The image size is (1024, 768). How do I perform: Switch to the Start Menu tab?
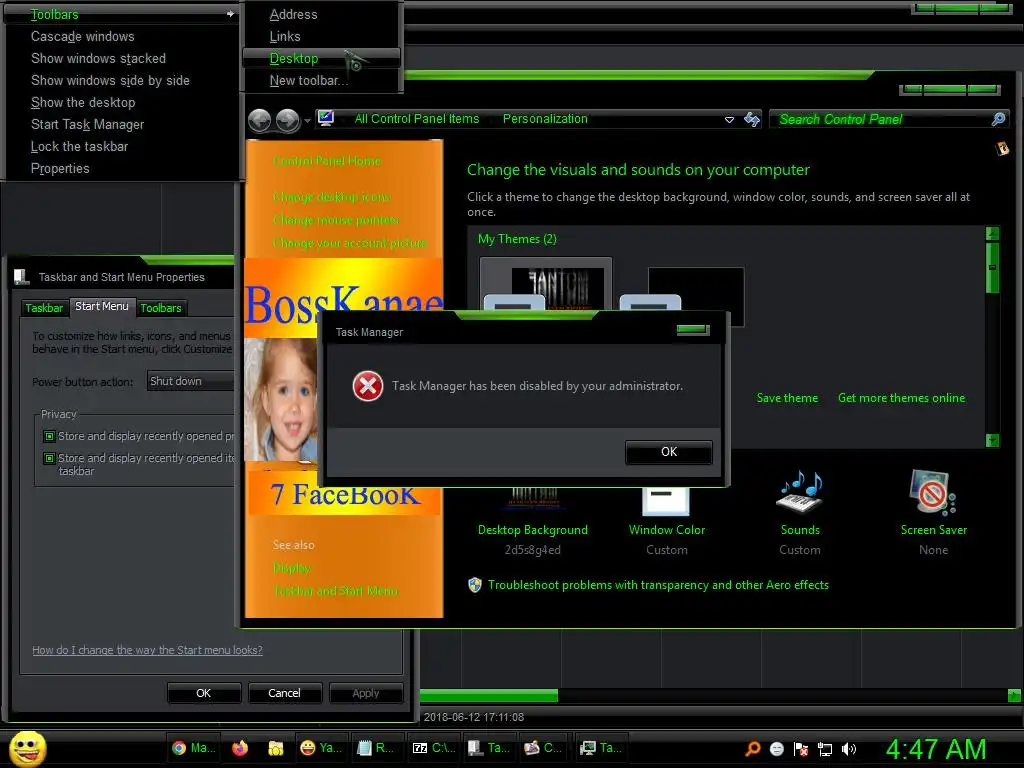pos(102,306)
